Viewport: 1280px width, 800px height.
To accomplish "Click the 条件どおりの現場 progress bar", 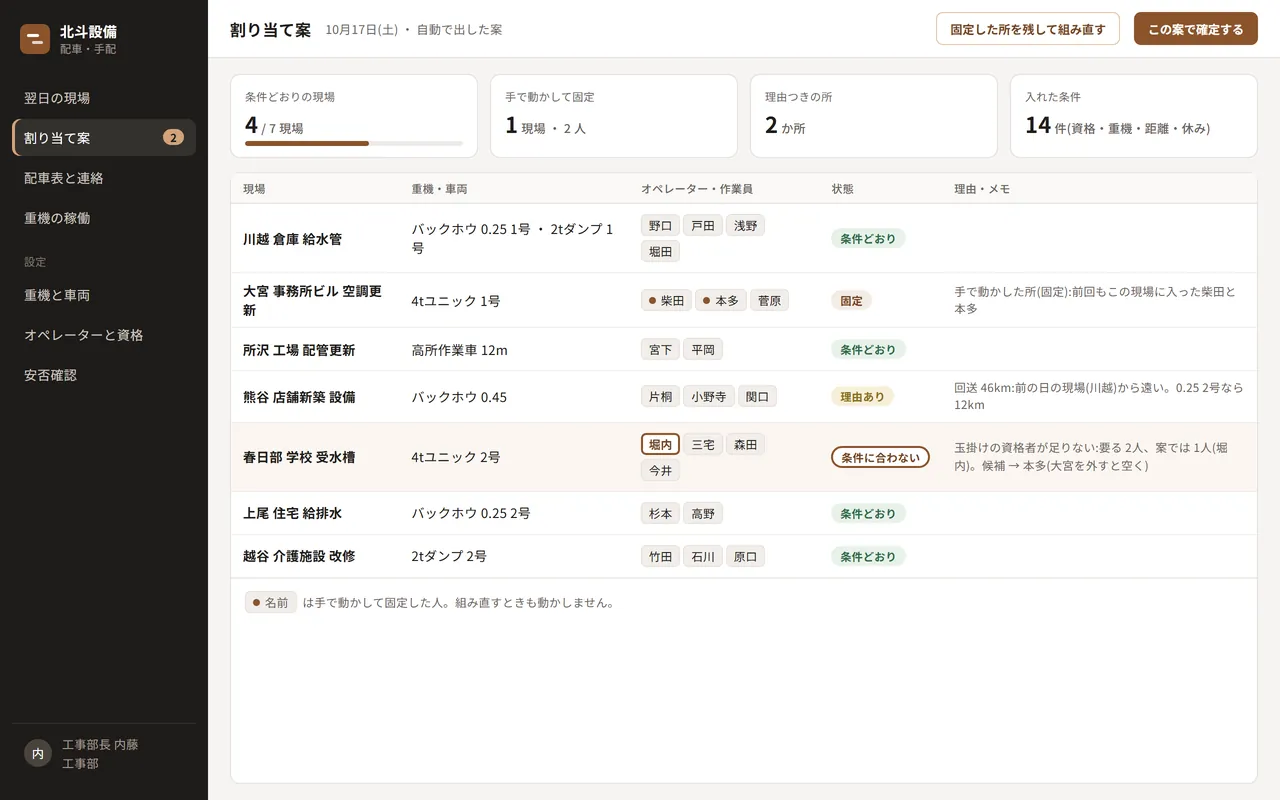I will (354, 144).
